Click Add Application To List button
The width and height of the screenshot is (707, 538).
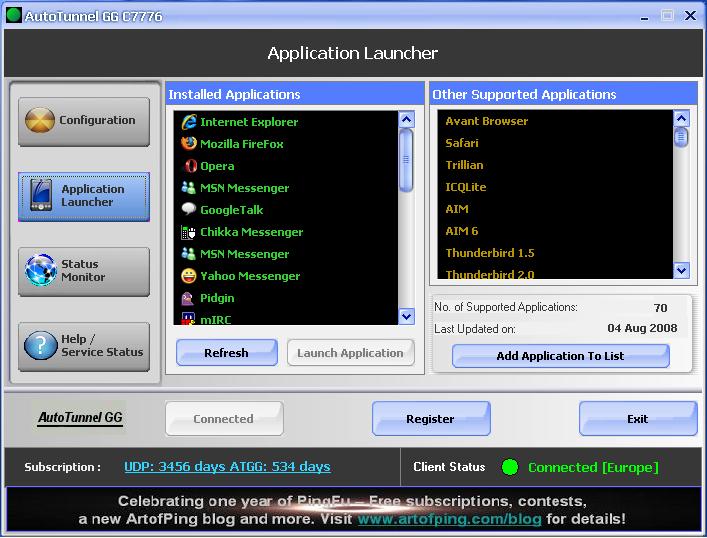560,356
